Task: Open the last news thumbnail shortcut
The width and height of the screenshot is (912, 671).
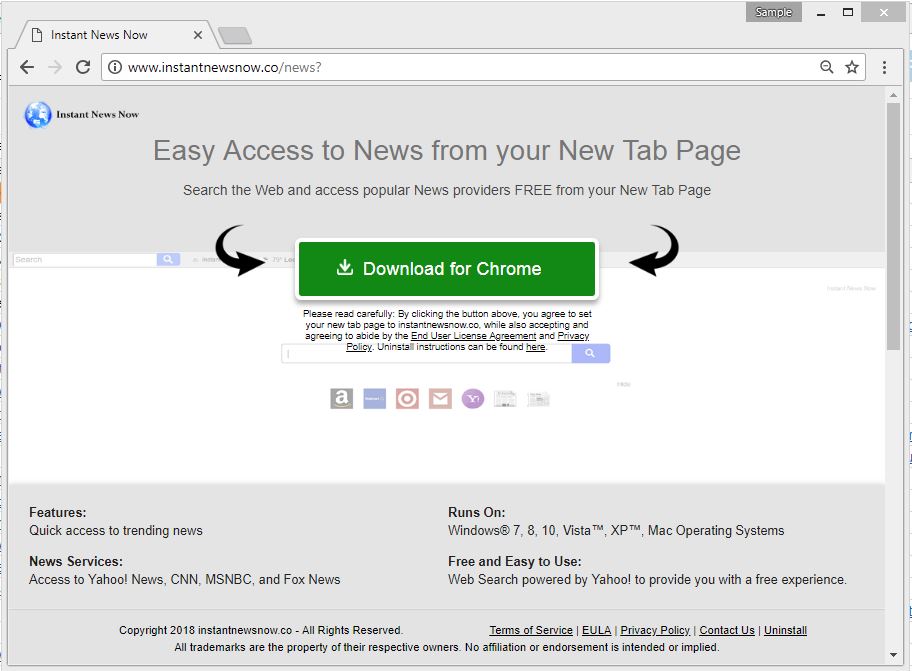Action: pos(538,399)
